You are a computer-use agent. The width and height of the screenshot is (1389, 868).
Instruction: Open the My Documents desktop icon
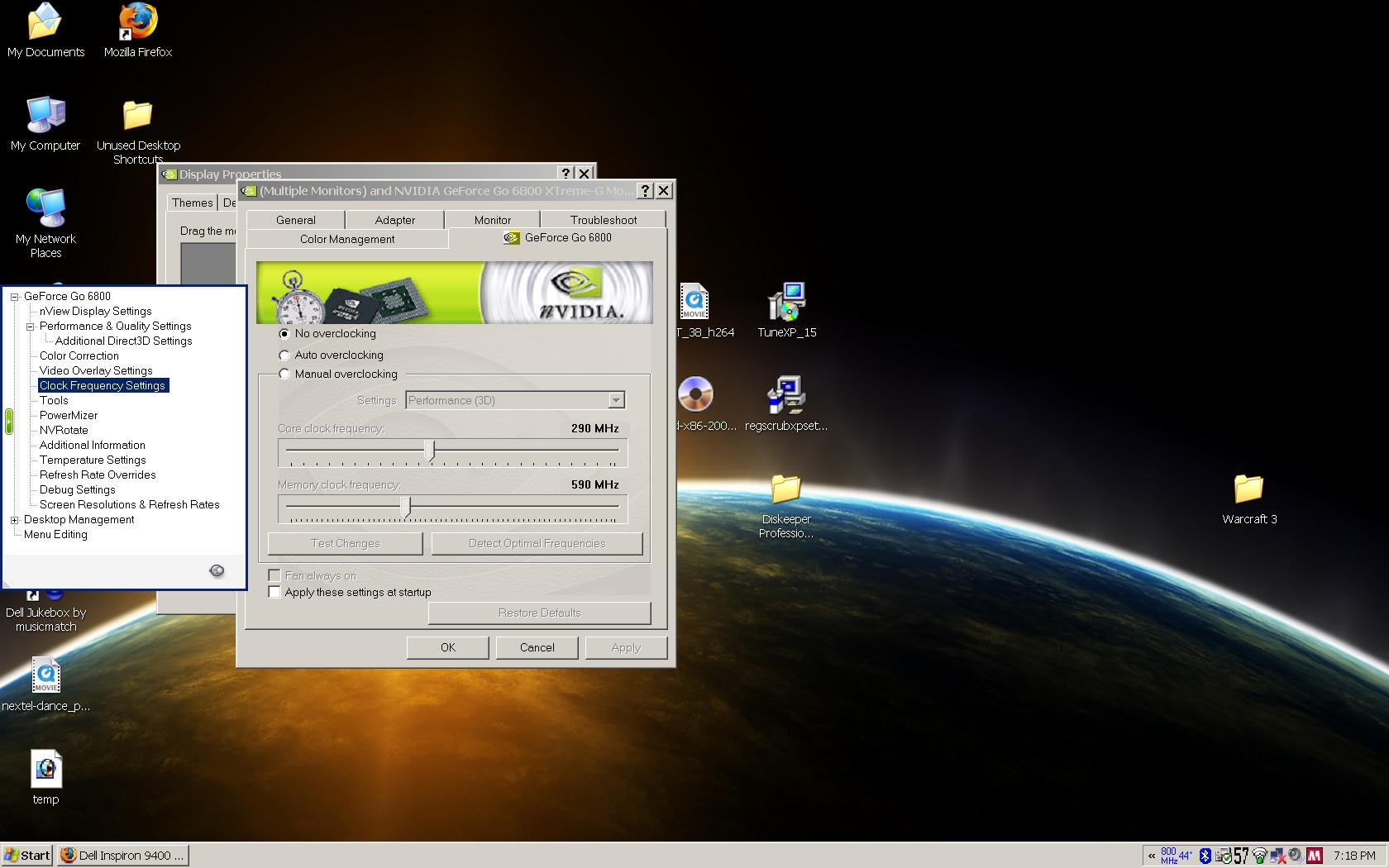(45, 31)
